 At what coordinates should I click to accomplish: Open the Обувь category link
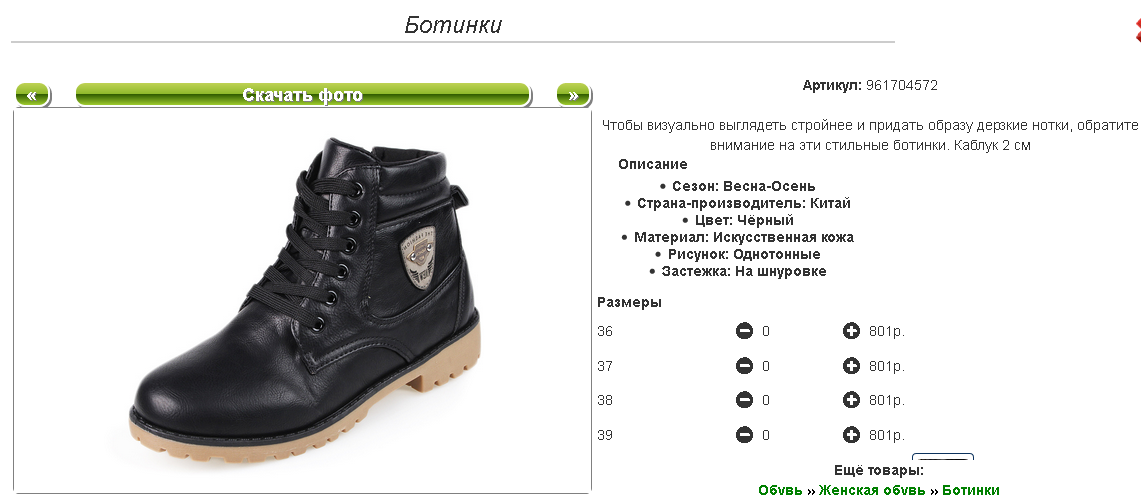(780, 490)
